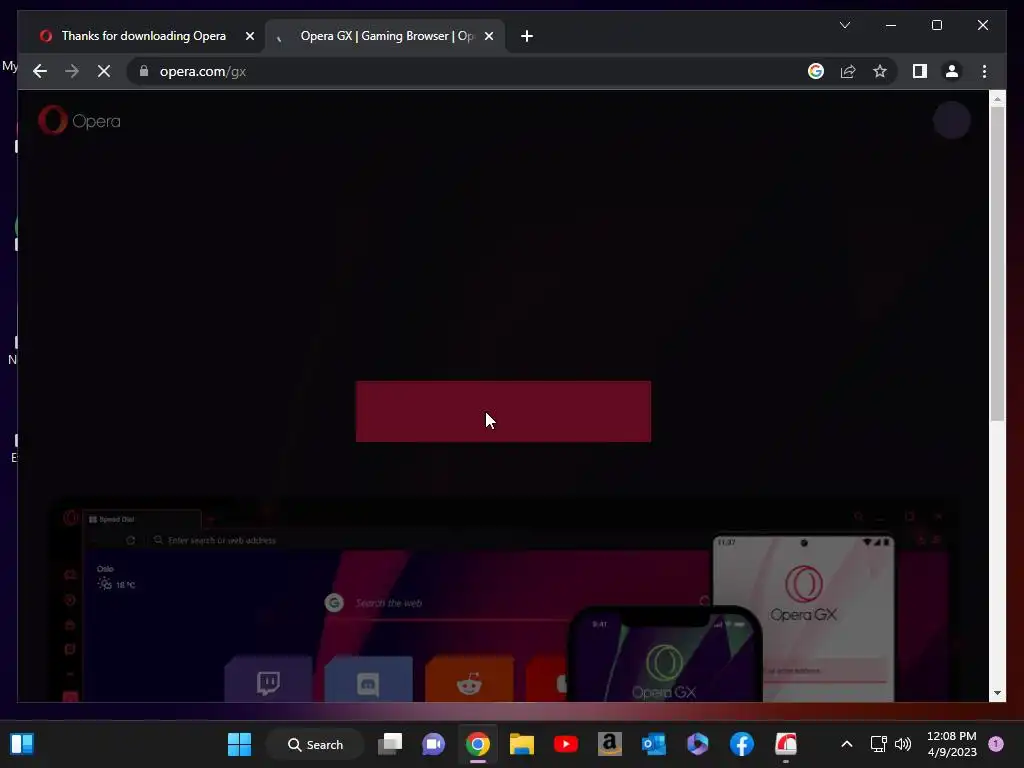Click the Discord speed dial tile

click(x=368, y=679)
